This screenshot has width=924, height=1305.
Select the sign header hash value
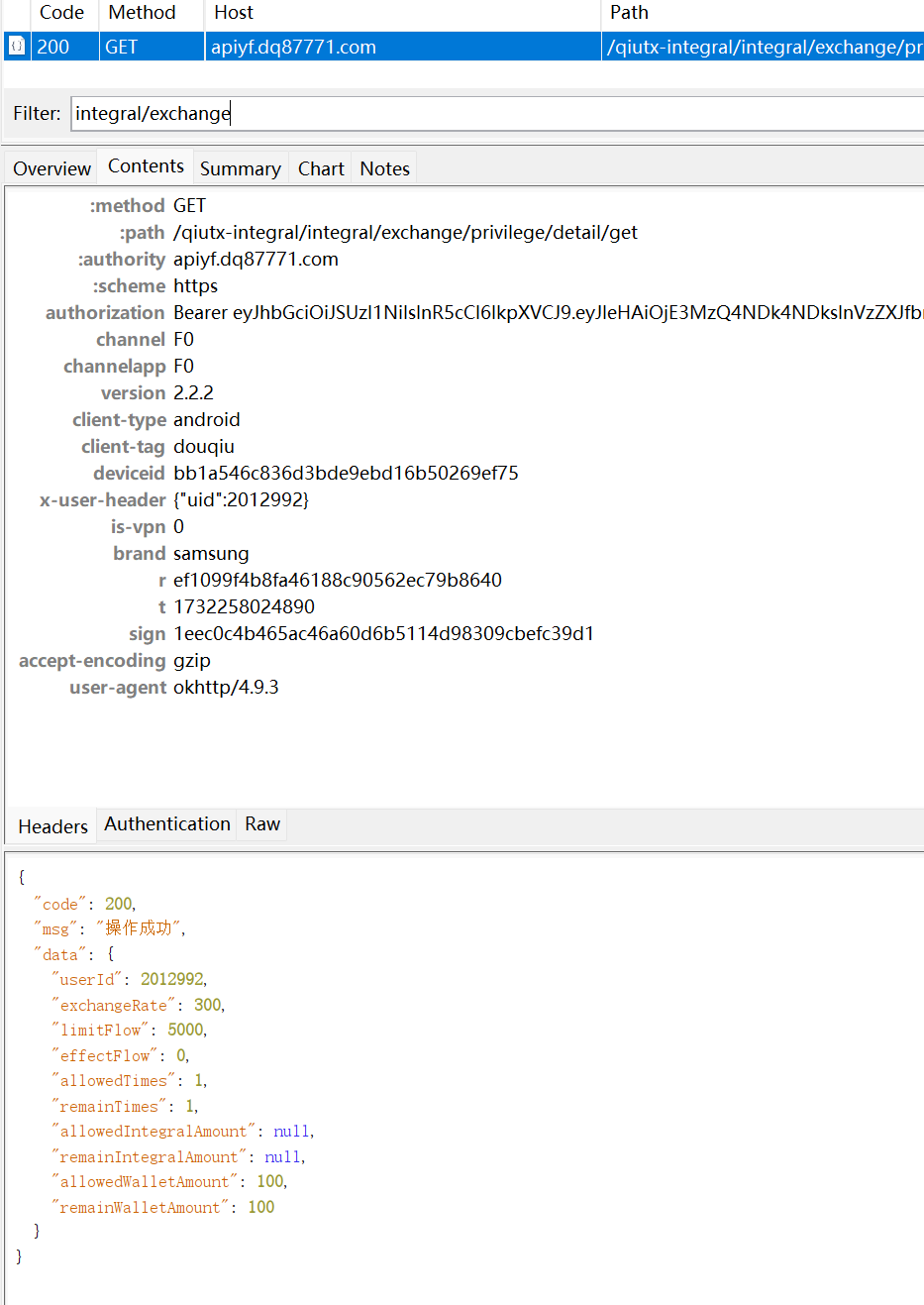[383, 634]
